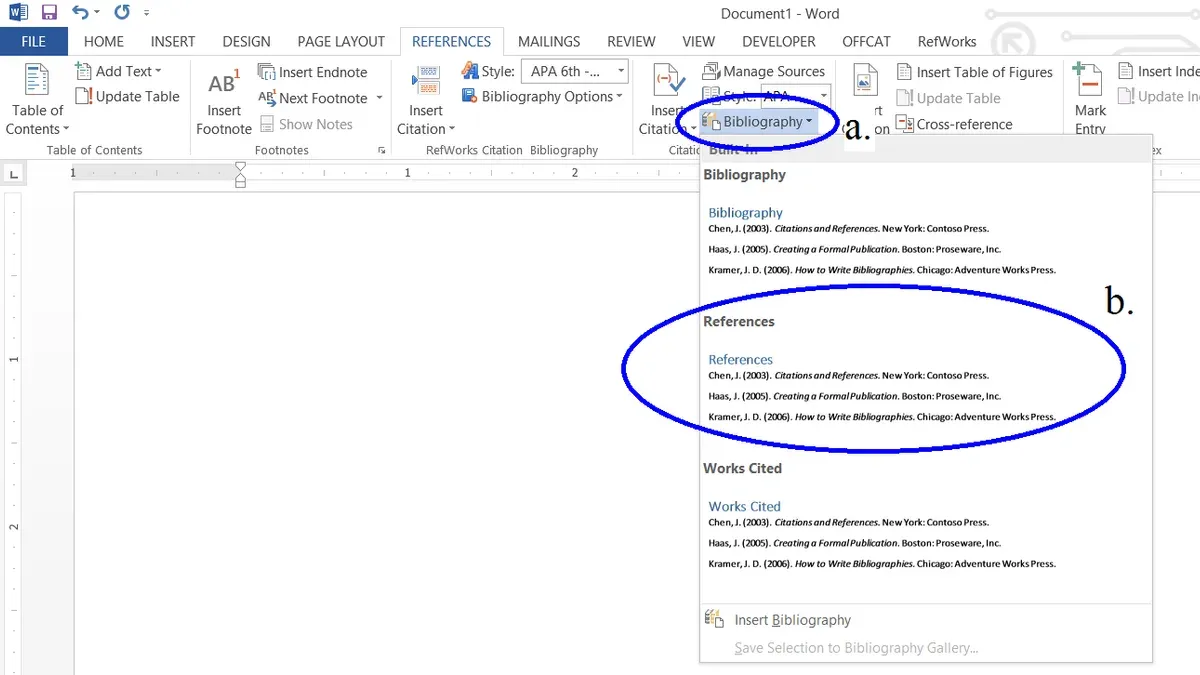Click the RefWorks Insert Citation icon

426,81
